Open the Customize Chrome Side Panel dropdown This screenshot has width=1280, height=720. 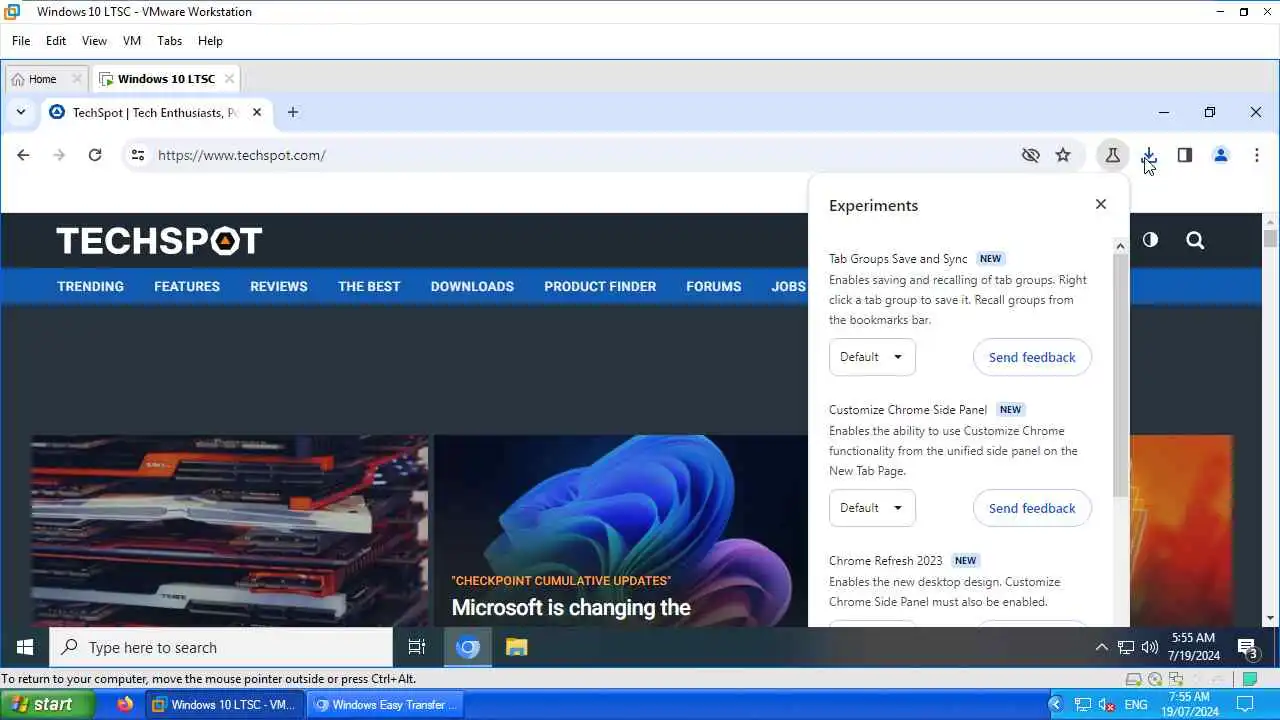click(x=872, y=508)
